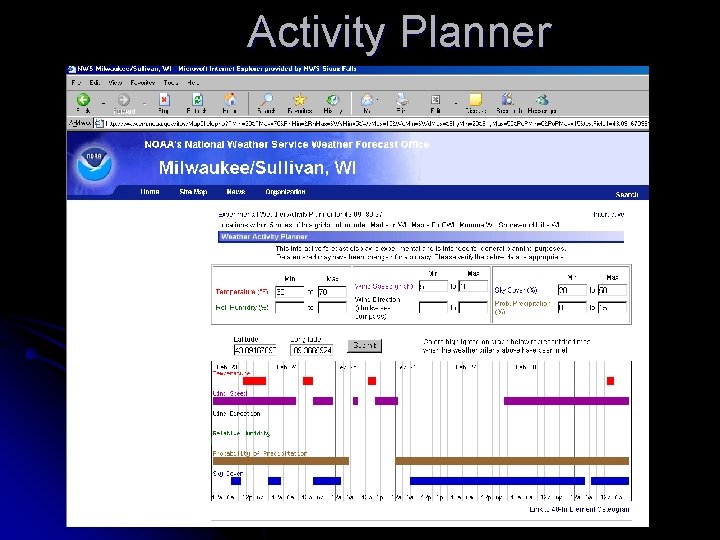Open the Tools menu
Viewport: 720px width, 540px height.
[x=170, y=83]
